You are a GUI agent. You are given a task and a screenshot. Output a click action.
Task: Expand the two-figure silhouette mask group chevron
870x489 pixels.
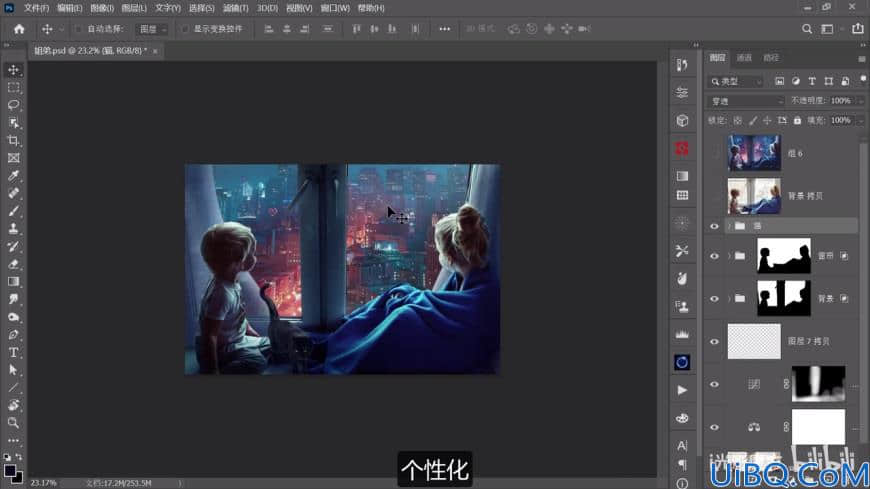(729, 256)
